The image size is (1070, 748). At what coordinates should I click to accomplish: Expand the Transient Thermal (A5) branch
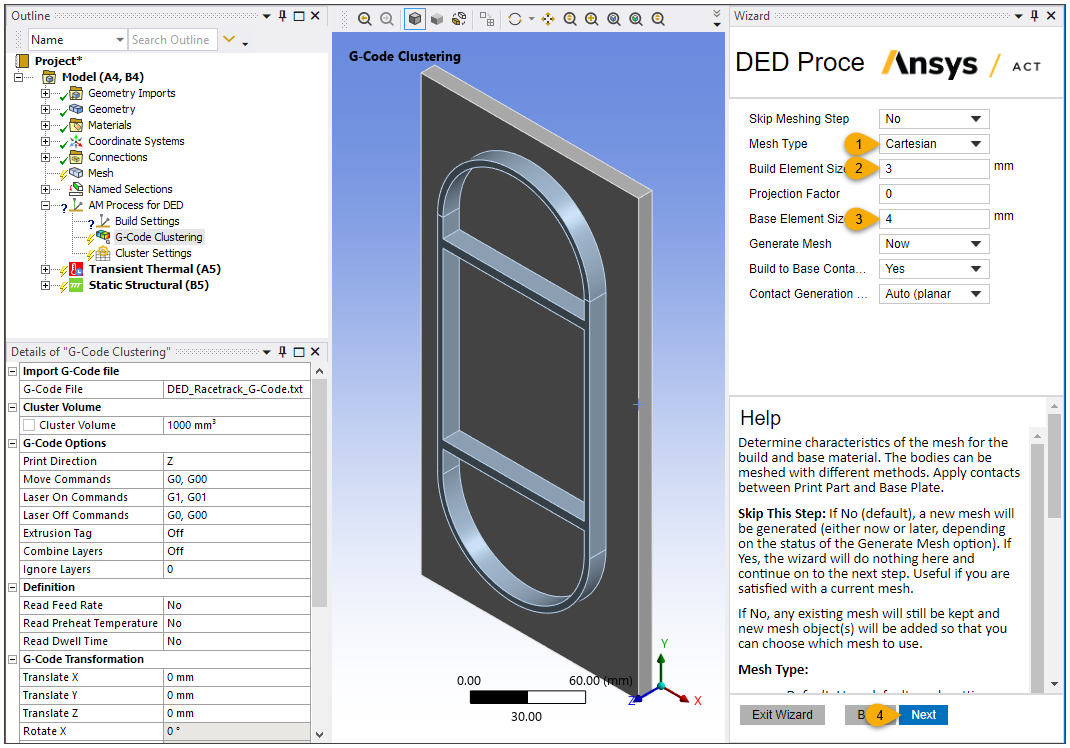pos(46,268)
